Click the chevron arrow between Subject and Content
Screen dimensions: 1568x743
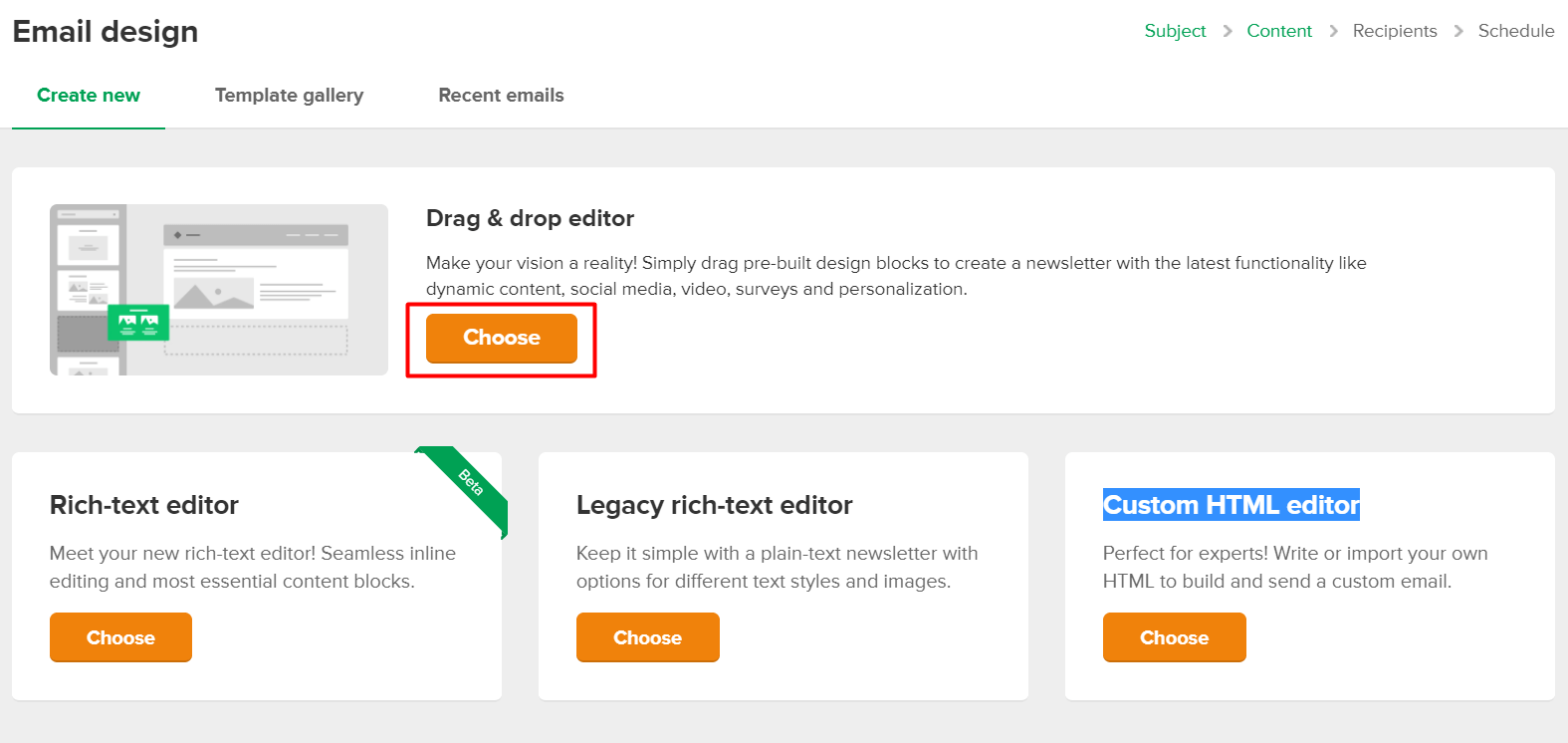tap(1227, 31)
